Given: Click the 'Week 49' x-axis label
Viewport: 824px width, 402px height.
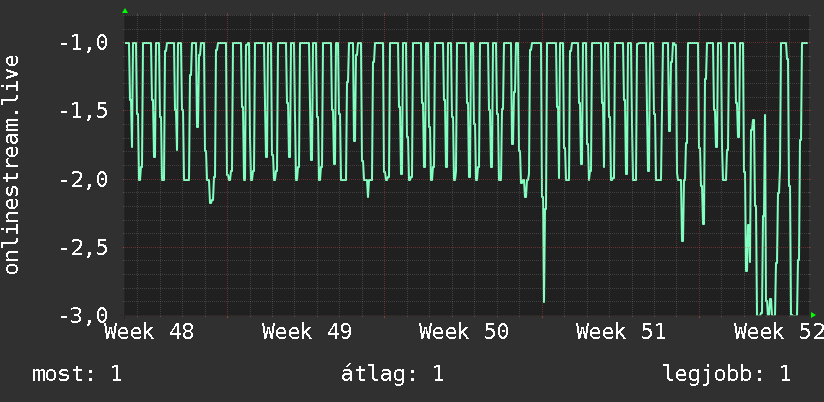Looking at the screenshot, I should 307,332.
